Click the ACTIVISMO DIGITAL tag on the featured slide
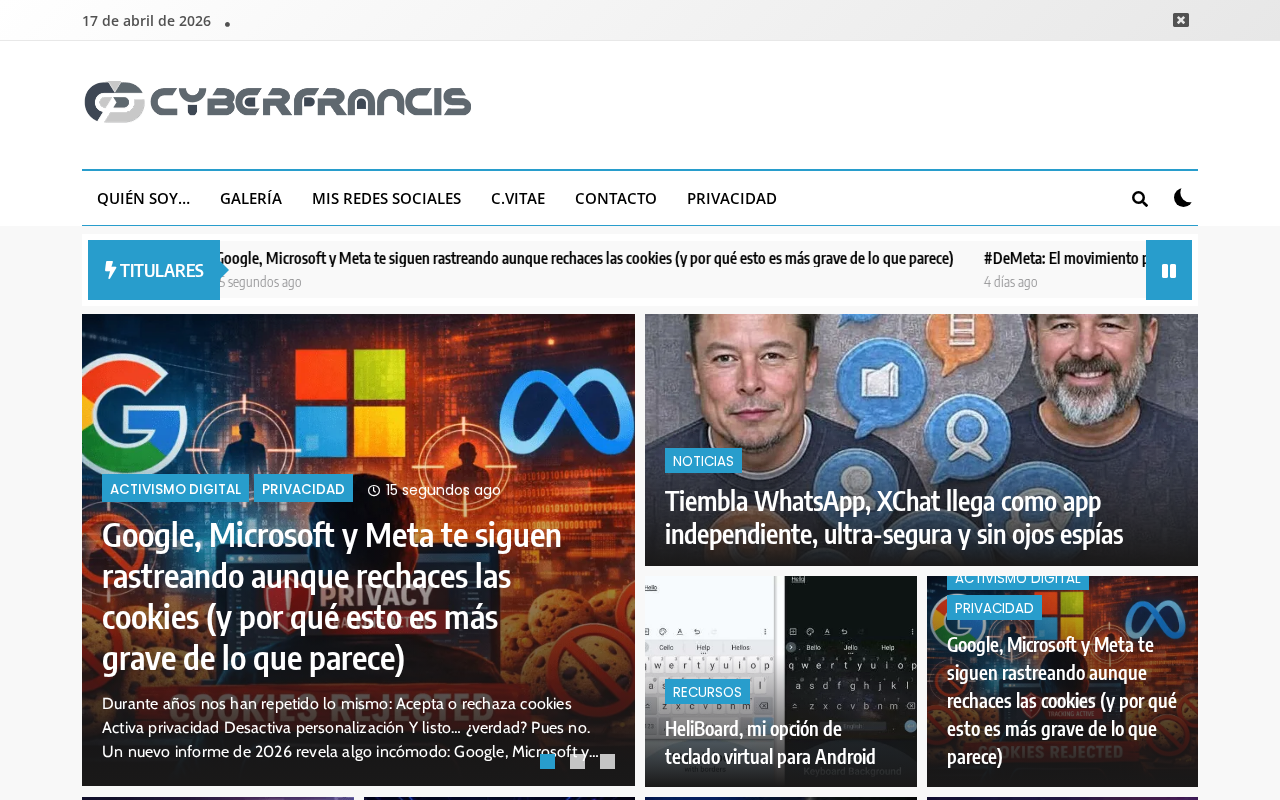This screenshot has height=800, width=1280. tap(175, 489)
